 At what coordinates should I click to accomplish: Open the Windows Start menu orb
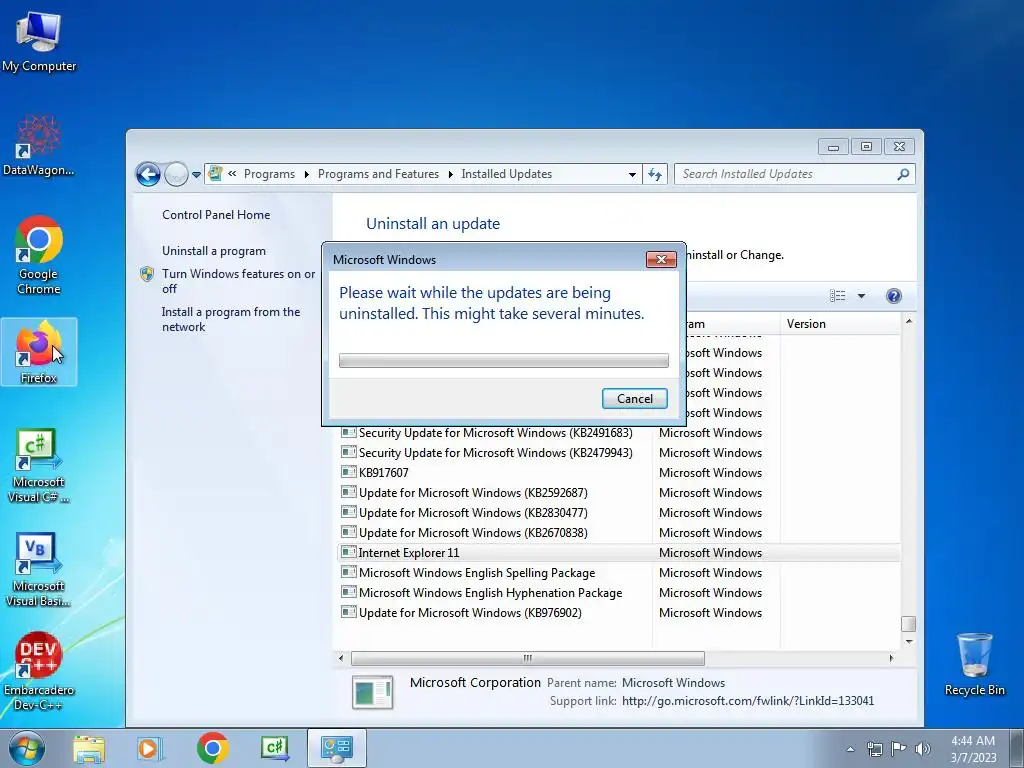tap(27, 748)
